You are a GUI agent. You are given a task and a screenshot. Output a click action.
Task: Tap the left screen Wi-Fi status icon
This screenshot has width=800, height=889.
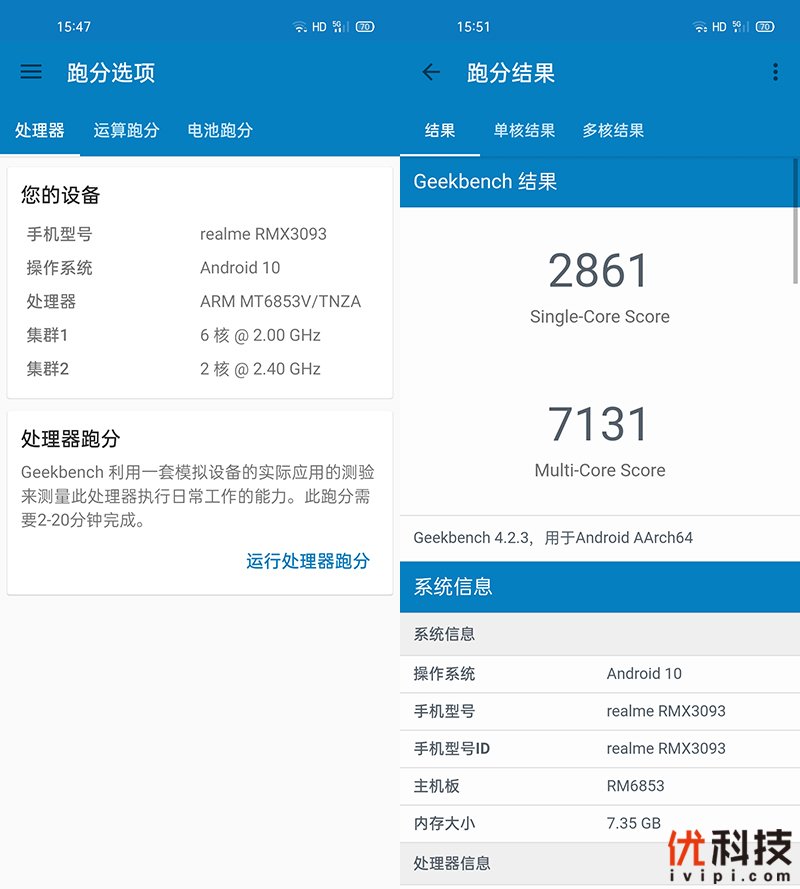[300, 27]
